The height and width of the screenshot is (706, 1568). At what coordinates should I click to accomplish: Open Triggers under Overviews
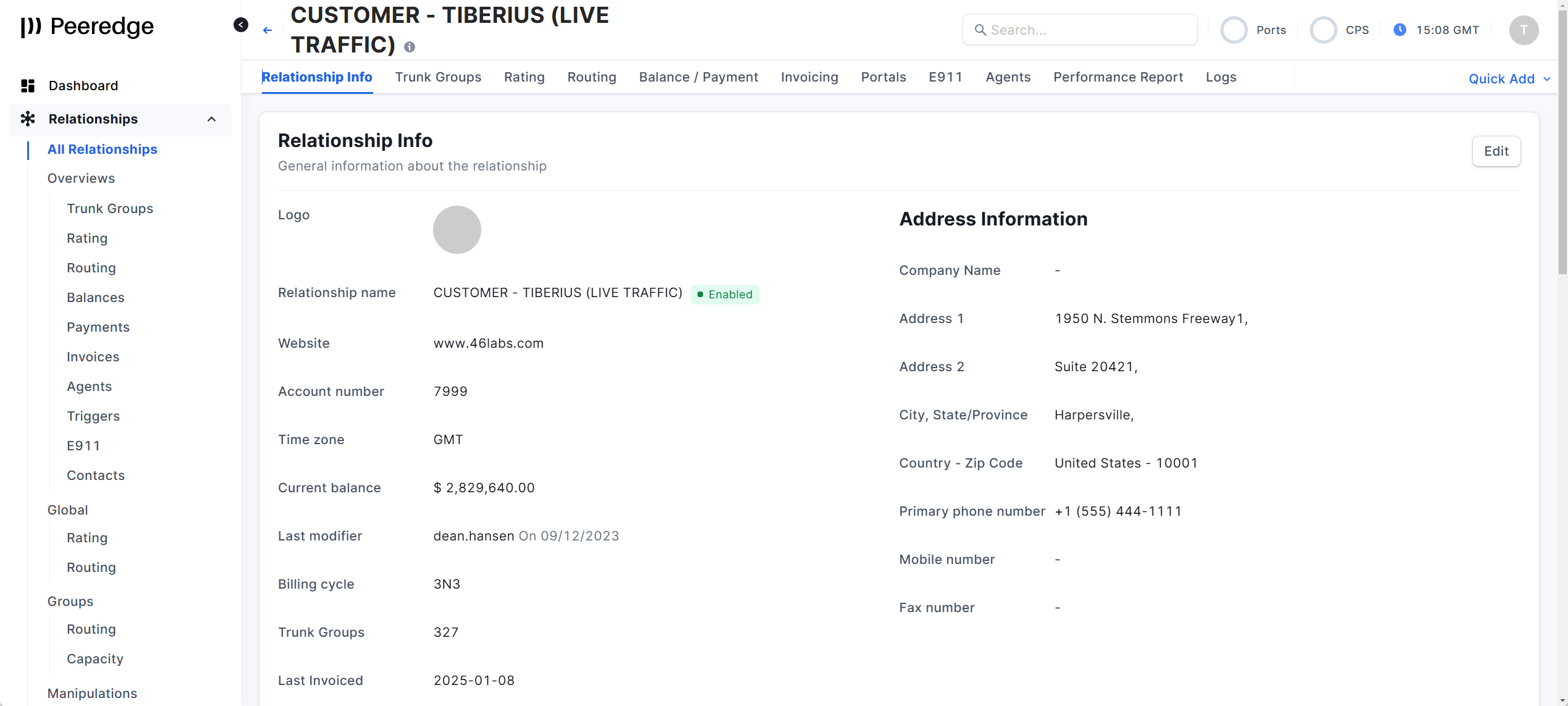(93, 416)
